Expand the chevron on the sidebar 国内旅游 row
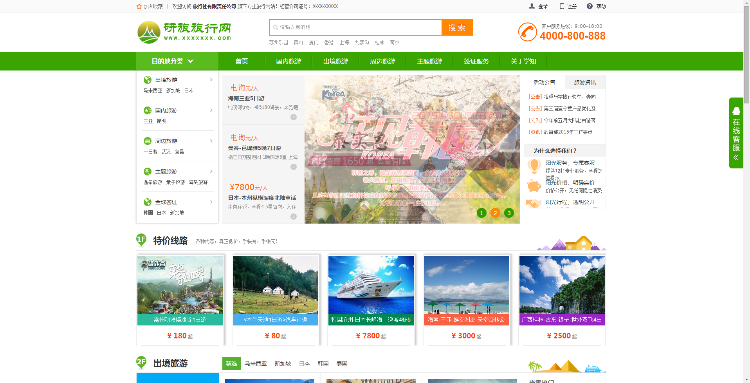The width and height of the screenshot is (750, 383). 211,110
